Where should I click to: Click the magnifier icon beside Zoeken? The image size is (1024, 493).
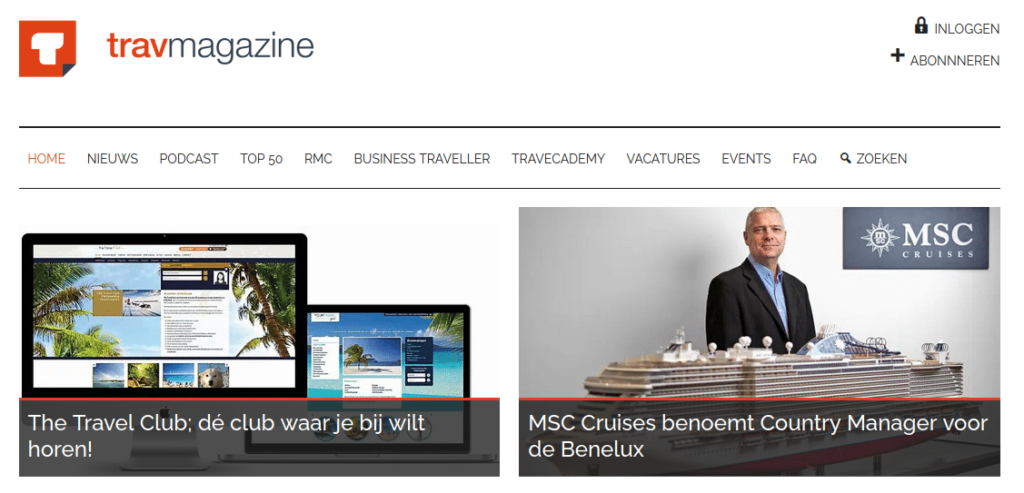(845, 157)
